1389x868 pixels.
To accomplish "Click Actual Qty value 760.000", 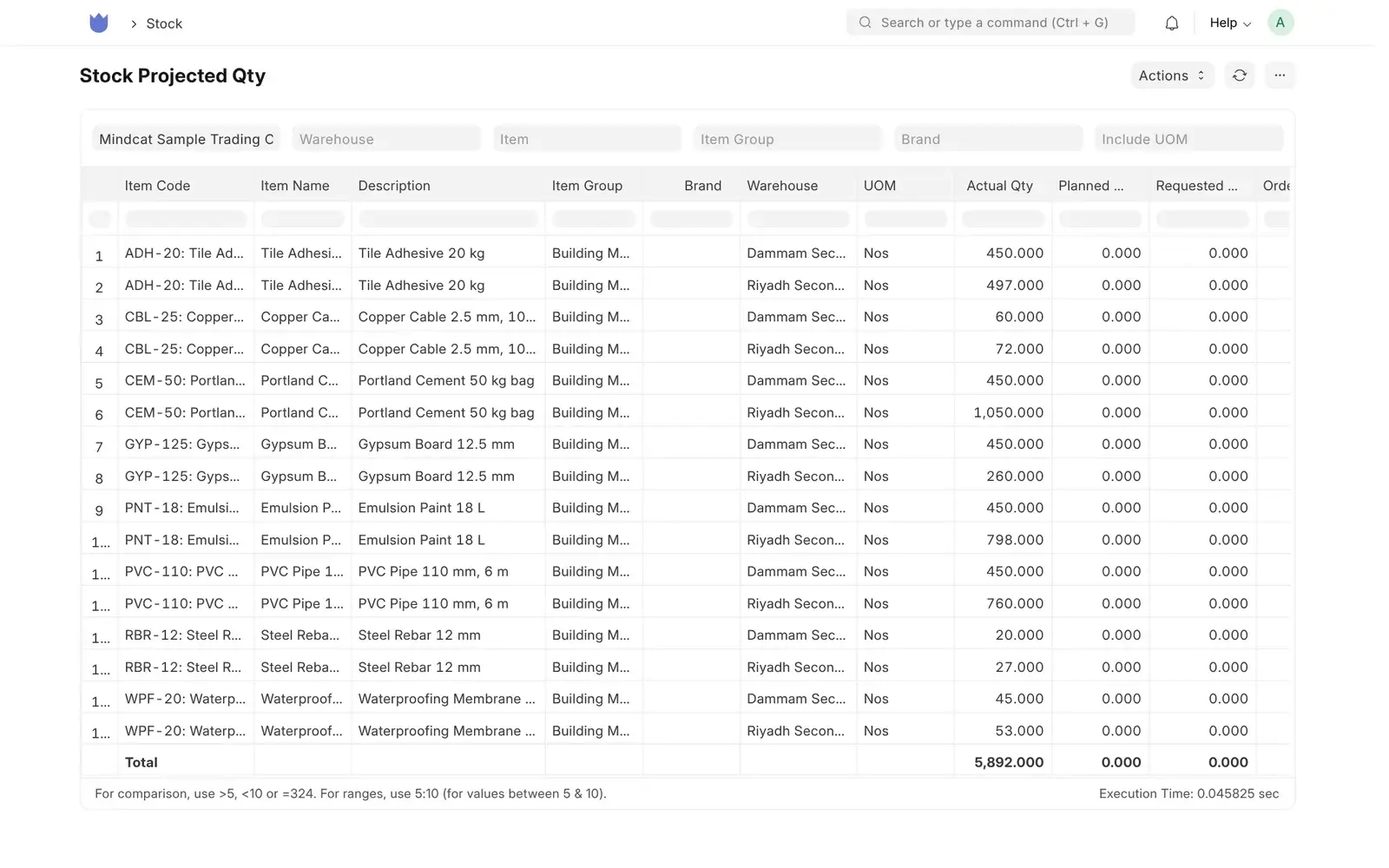I will click(1015, 604).
